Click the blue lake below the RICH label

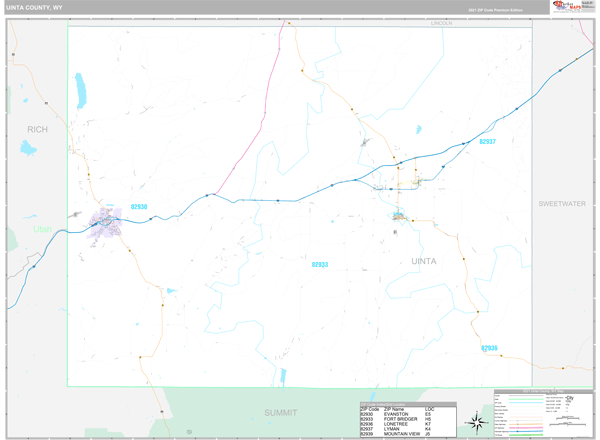click(x=28, y=148)
